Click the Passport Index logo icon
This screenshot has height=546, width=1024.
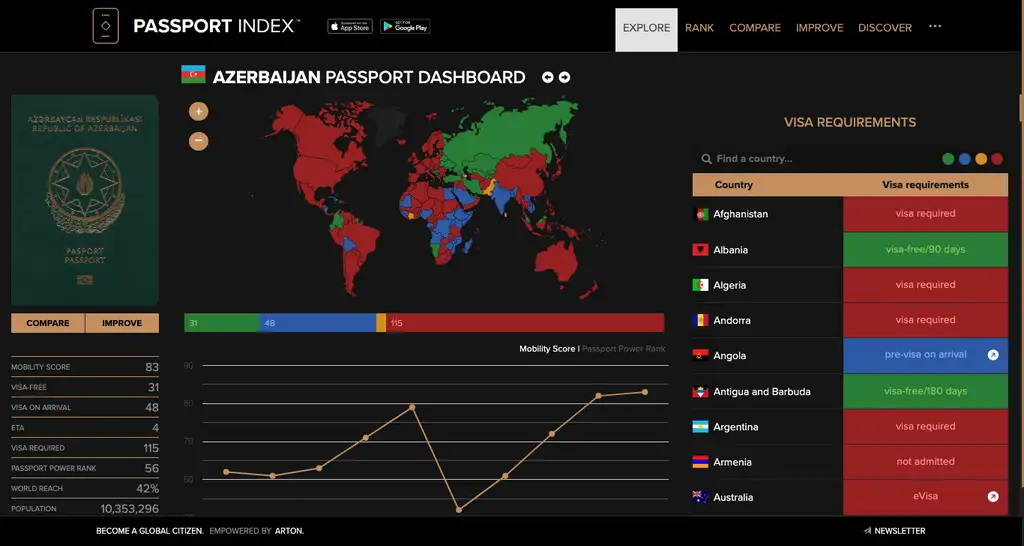(x=106, y=26)
